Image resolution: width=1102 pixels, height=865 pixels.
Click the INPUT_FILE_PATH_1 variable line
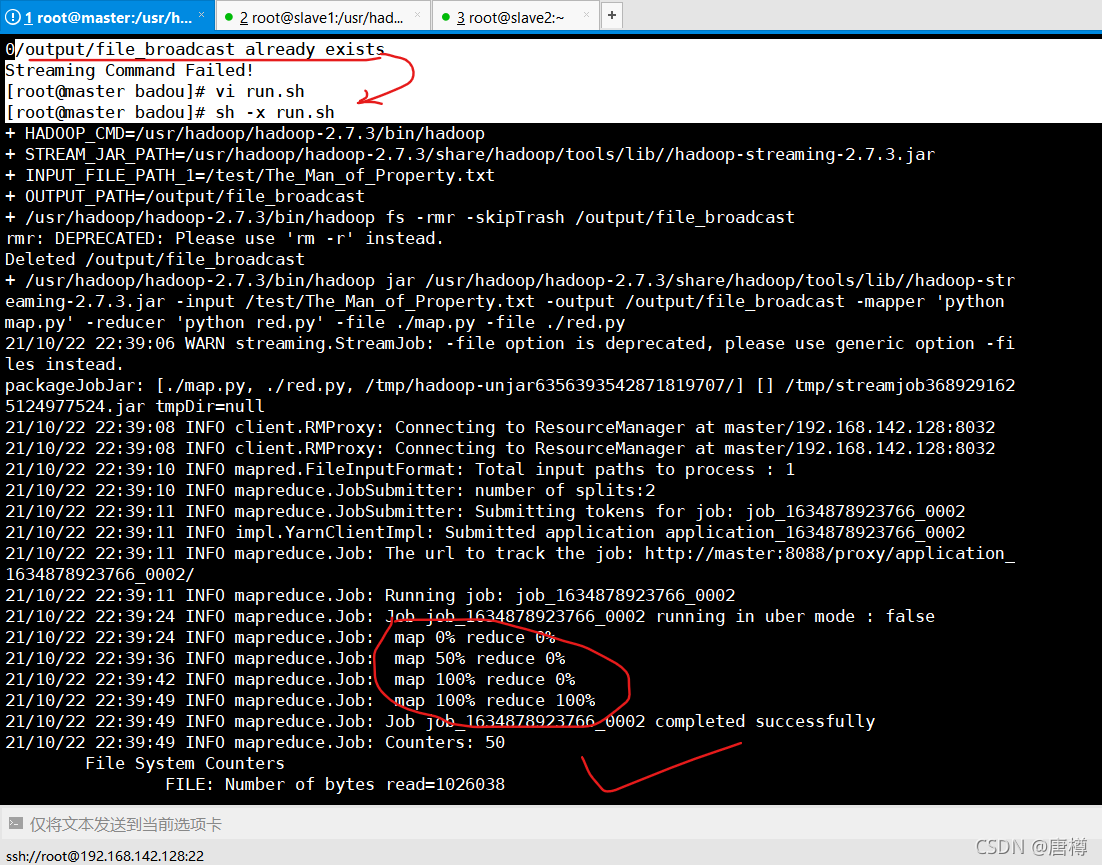point(249,176)
